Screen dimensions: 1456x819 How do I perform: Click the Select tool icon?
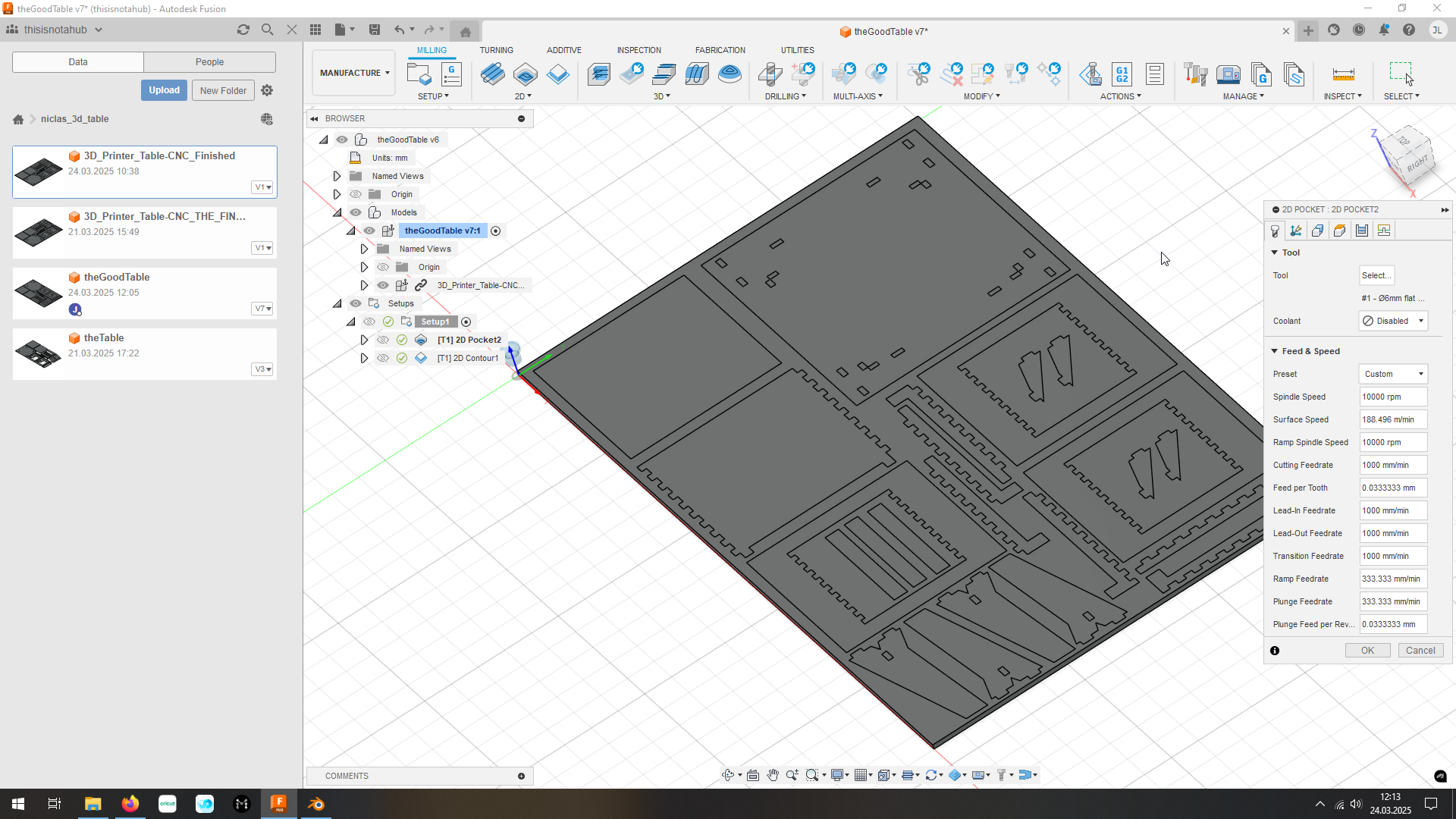pos(1401,73)
